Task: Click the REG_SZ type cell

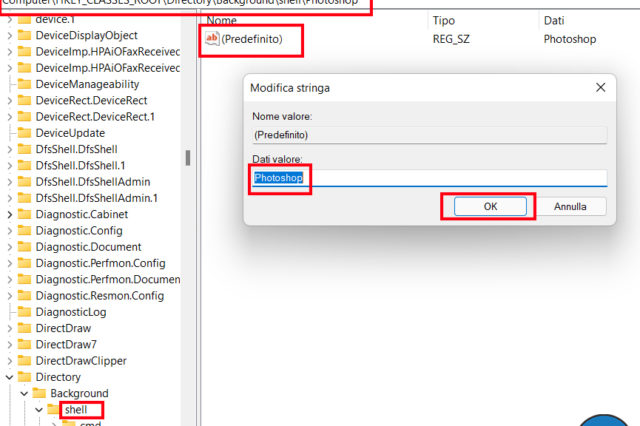Action: 451,39
